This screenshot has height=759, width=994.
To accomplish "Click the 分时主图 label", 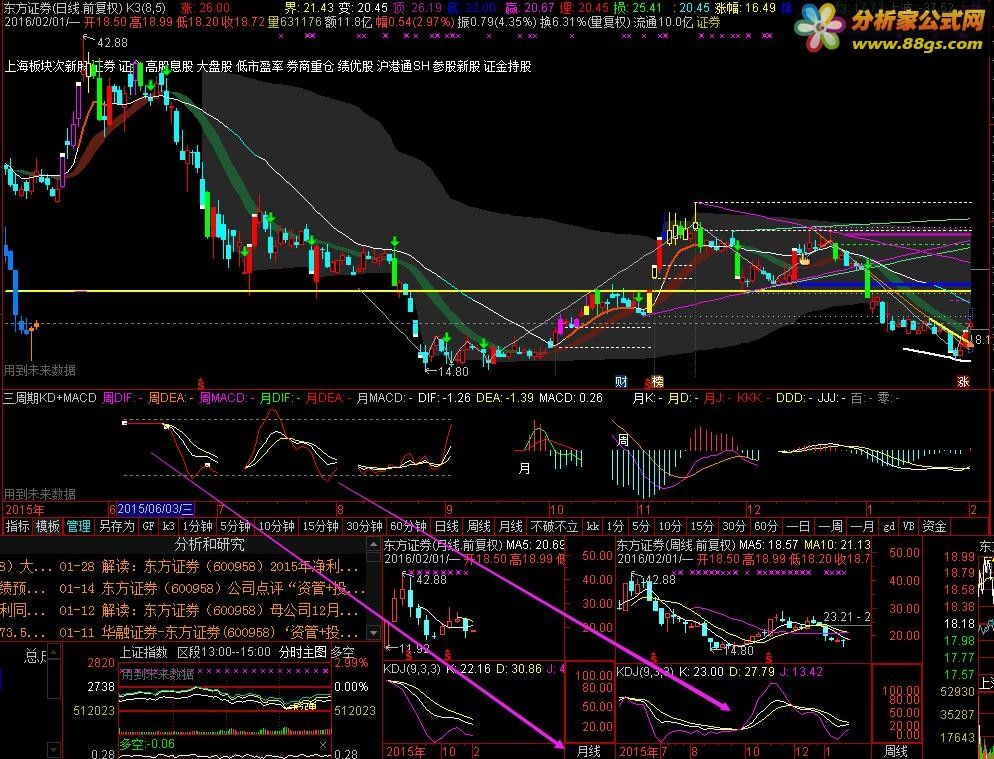I will (302, 652).
